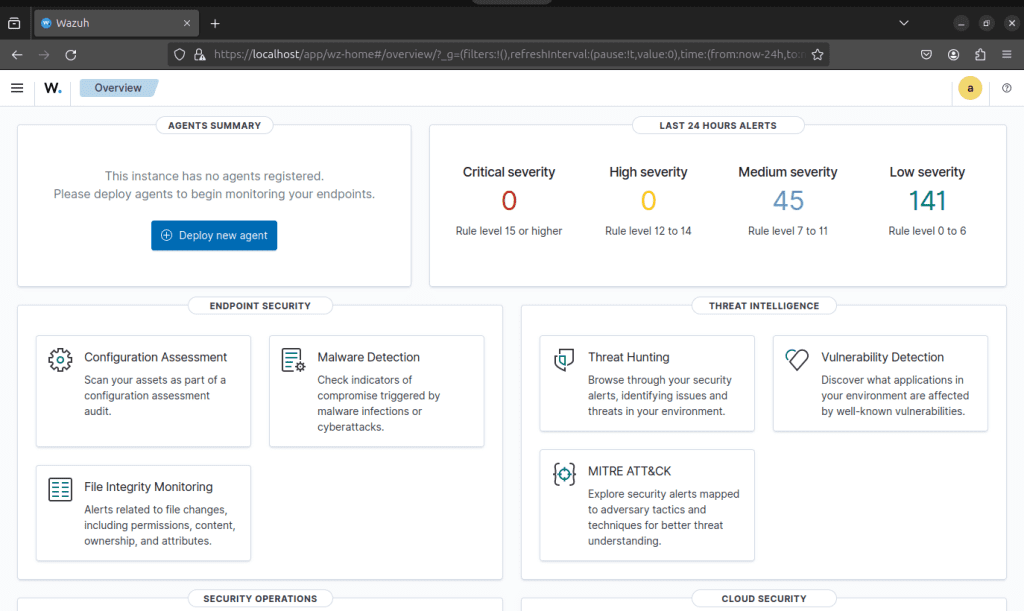Click the Malware Detection document icon
The image size is (1024, 611).
tap(293, 360)
